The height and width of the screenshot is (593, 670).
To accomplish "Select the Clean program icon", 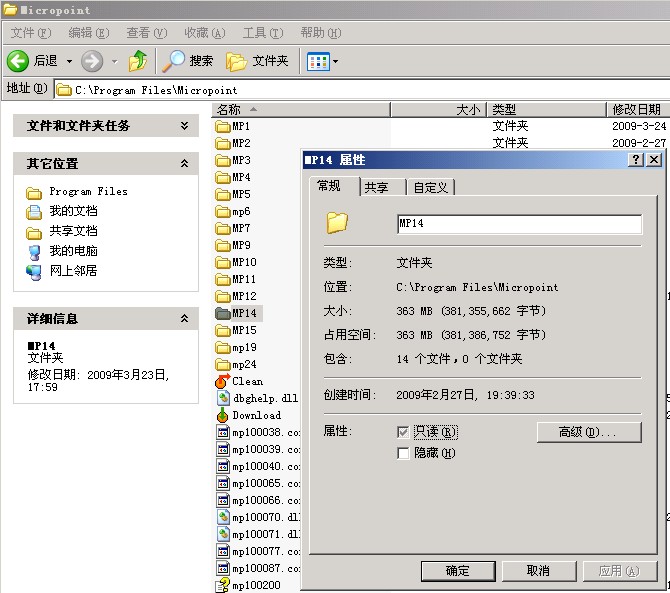I will click(x=223, y=381).
